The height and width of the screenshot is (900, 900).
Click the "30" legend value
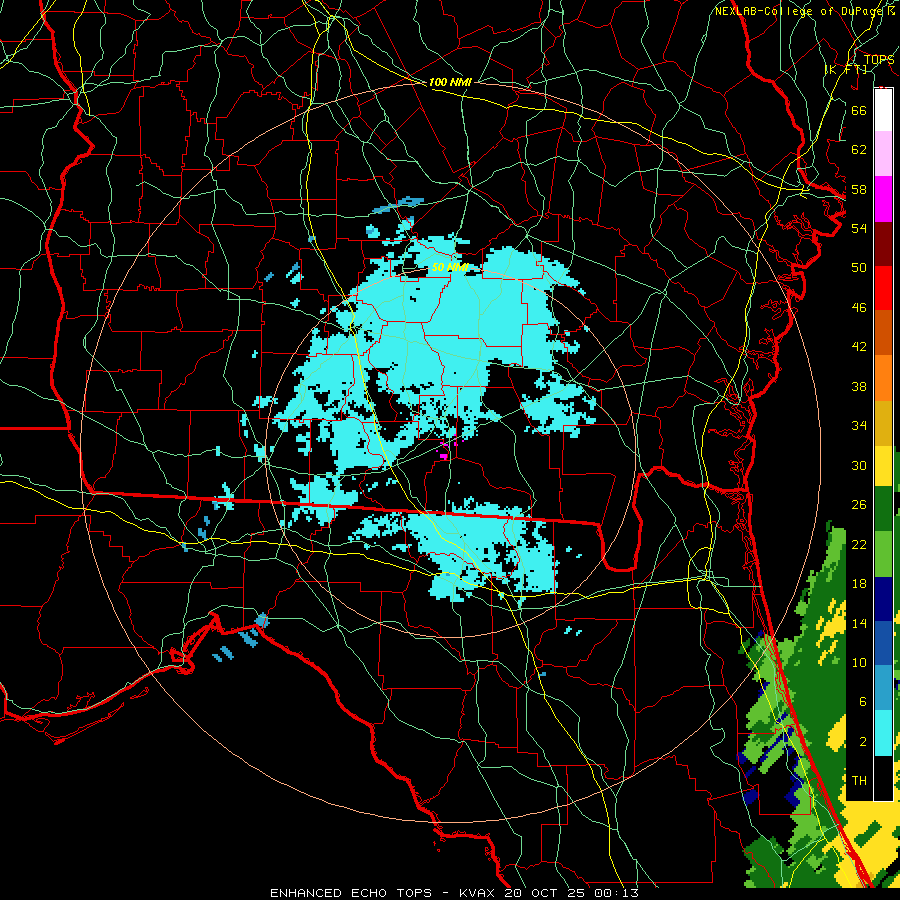click(859, 465)
